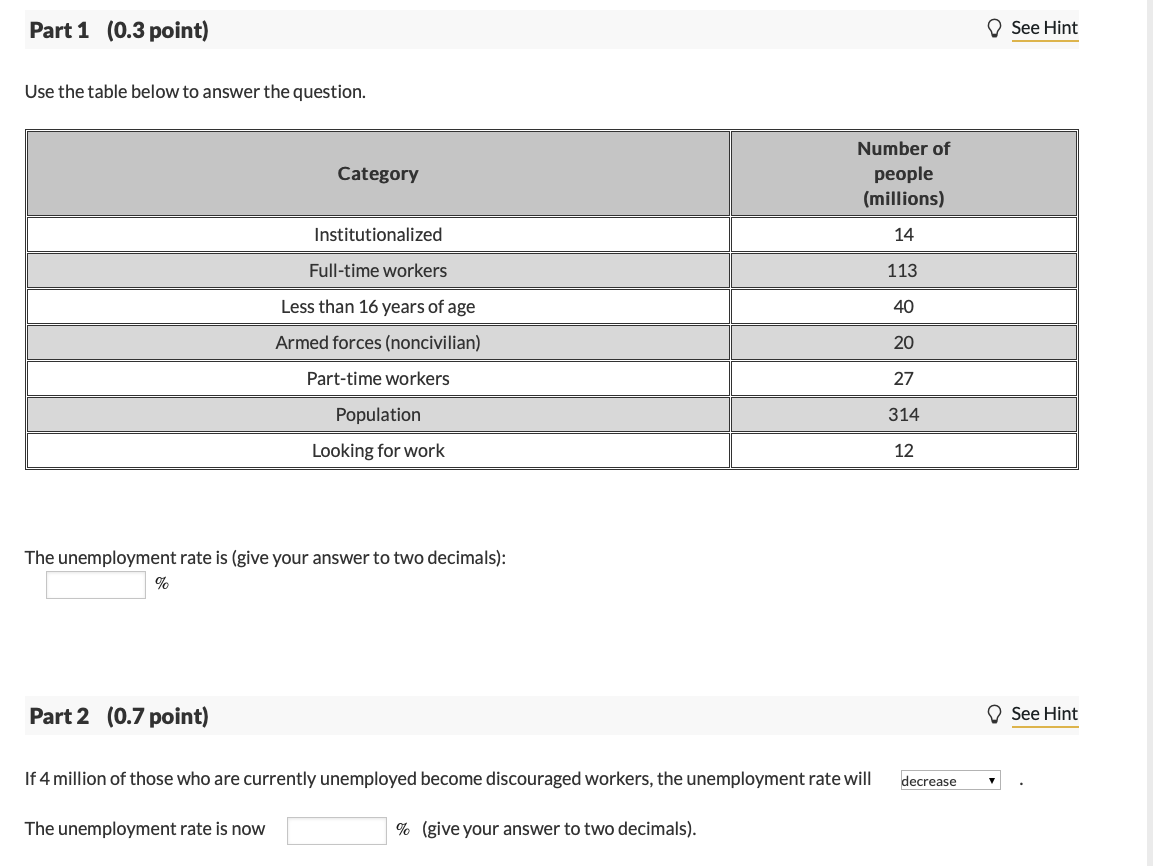This screenshot has width=1153, height=866.
Task: Select the Institutionalized row in the table
Action: click(377, 234)
